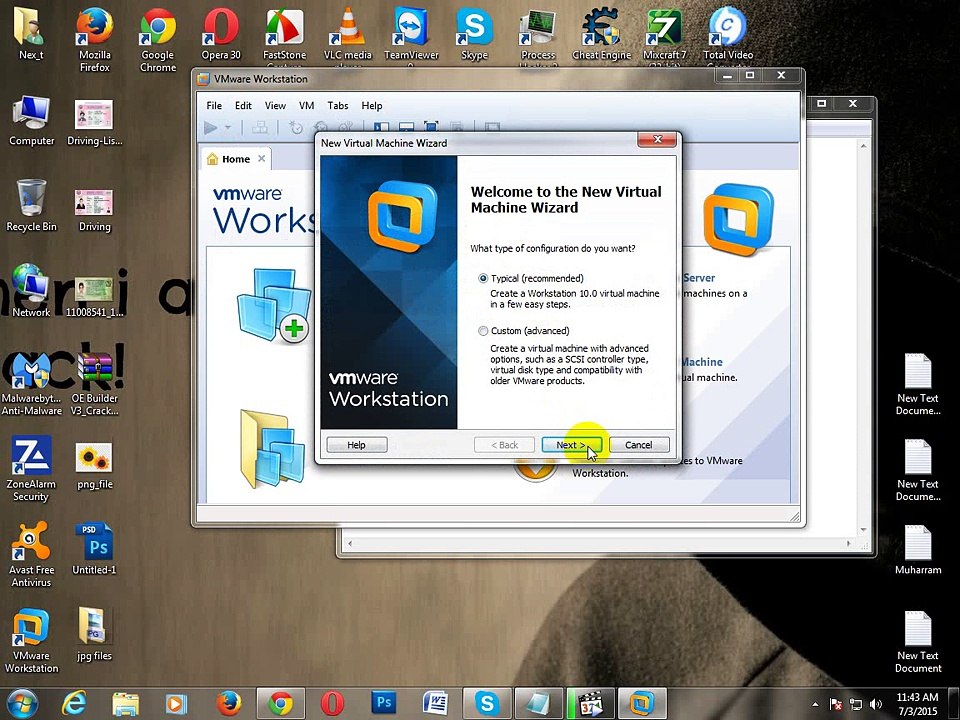The image size is (960, 720).
Task: Select the Recycle Bin icon
Action: click(x=31, y=206)
